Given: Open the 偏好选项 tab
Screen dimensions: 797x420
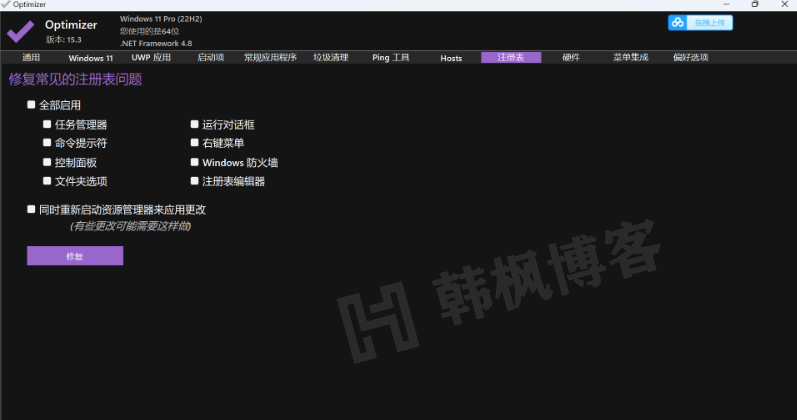Looking at the screenshot, I should pos(690,57).
